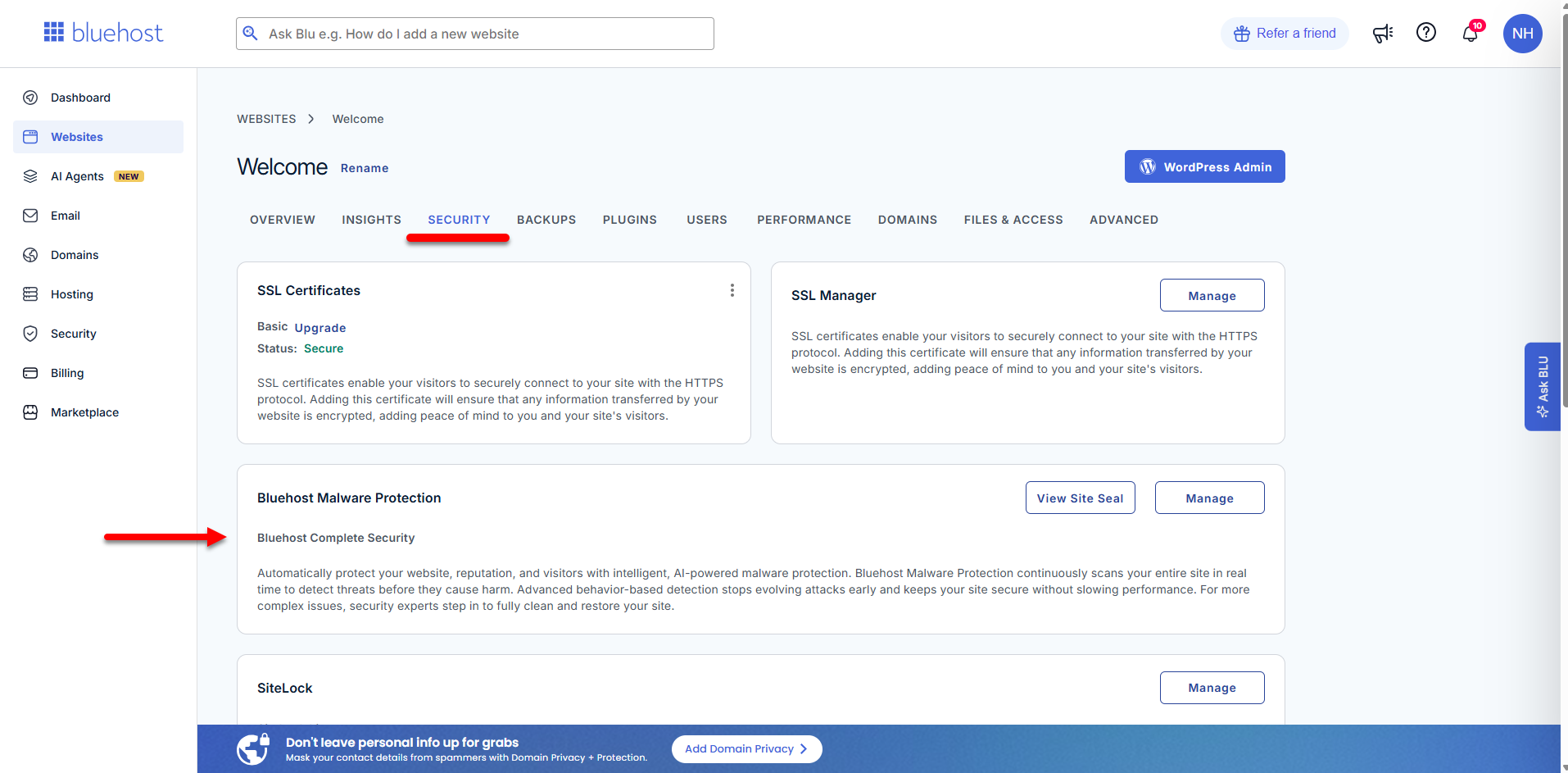Viewport: 1568px width, 773px height.
Task: Open Hosting in the sidebar
Action: (98, 294)
